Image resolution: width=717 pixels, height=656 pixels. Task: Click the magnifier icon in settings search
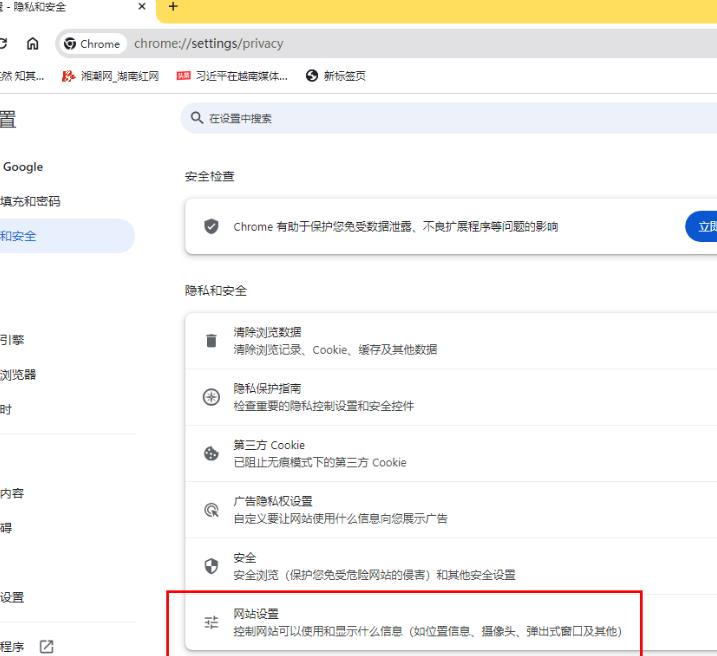click(x=197, y=118)
